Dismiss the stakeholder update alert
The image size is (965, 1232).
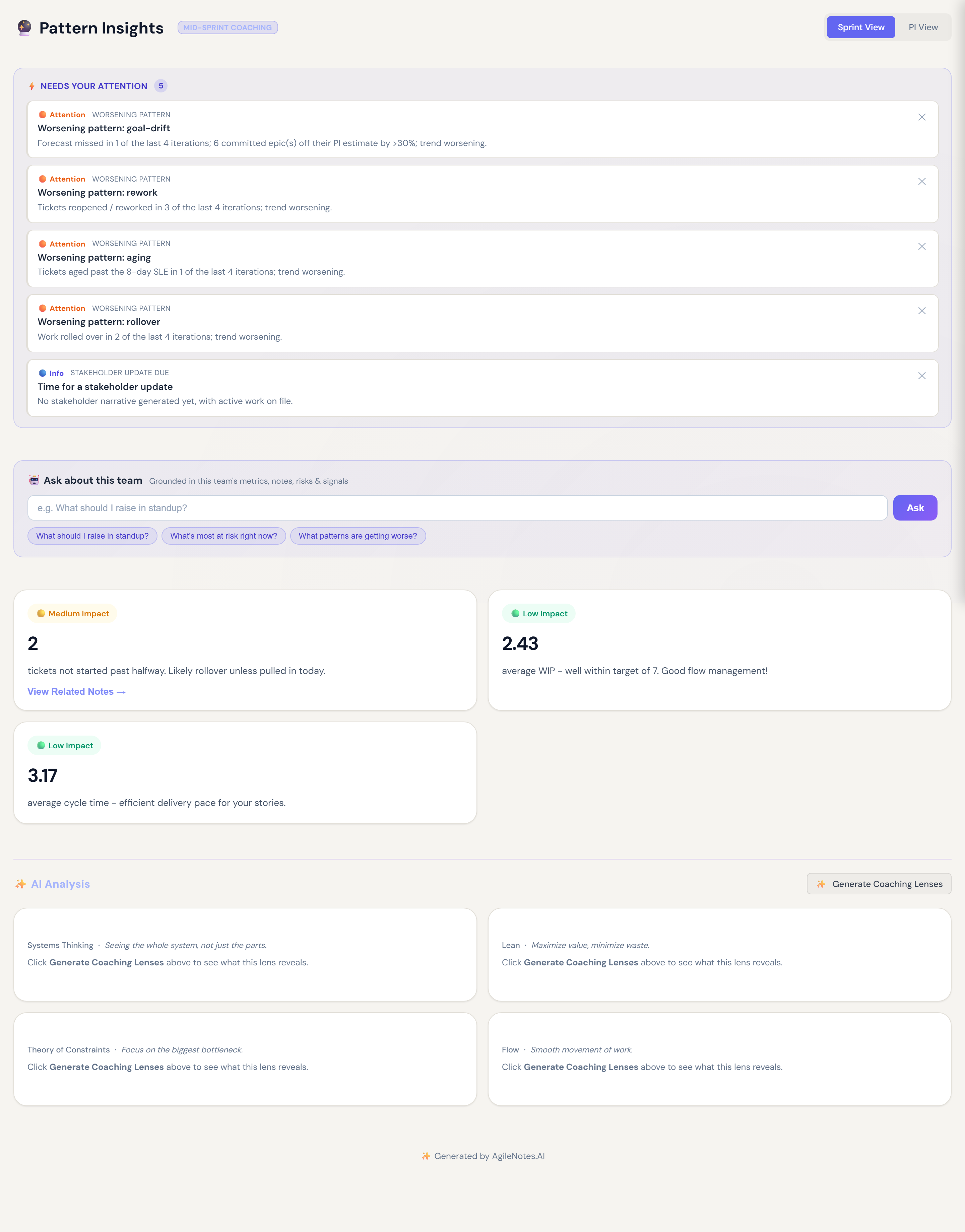[x=921, y=375]
